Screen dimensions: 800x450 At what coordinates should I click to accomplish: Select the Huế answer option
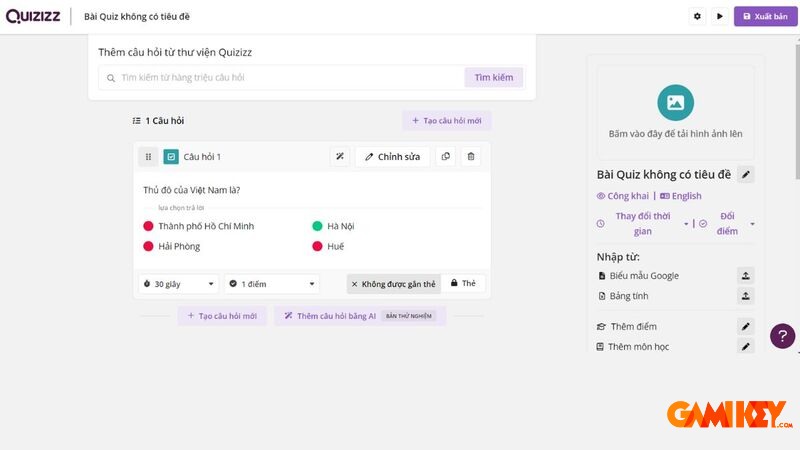[x=335, y=246]
